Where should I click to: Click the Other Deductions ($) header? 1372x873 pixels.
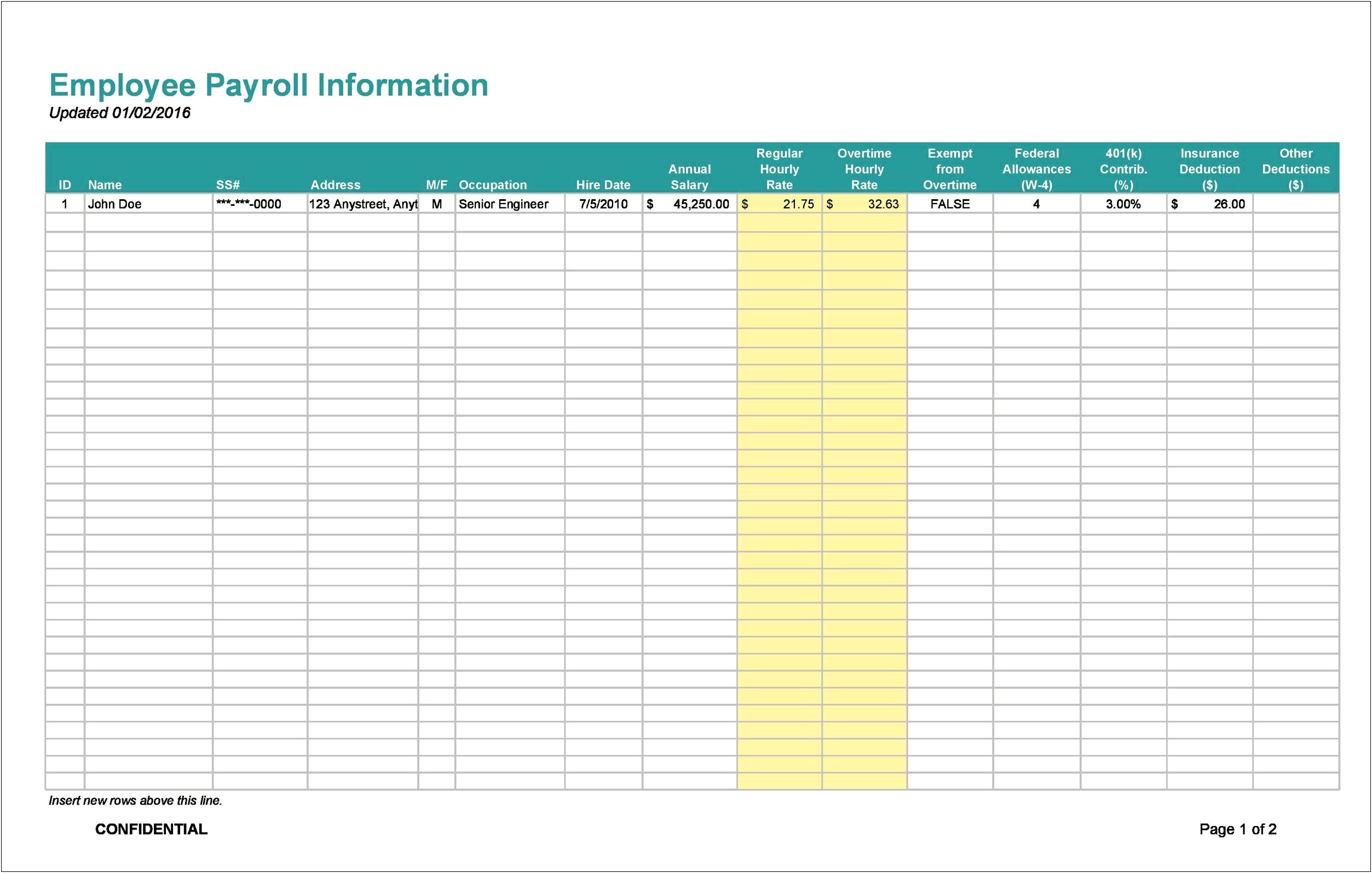(1296, 169)
